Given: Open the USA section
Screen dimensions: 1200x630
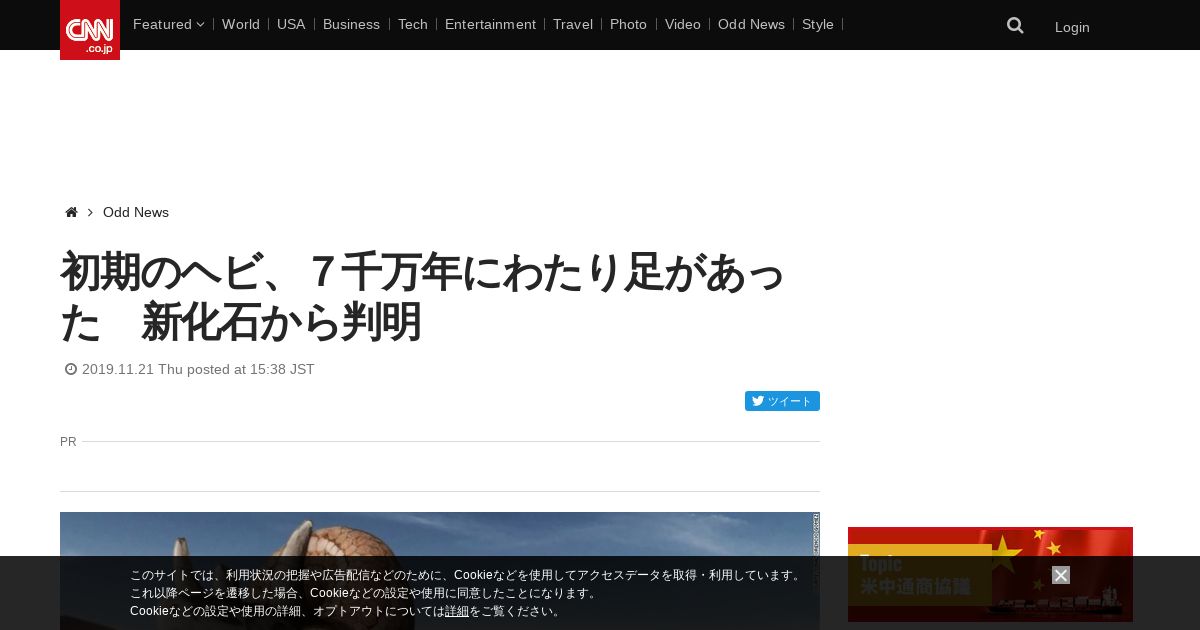Looking at the screenshot, I should click(x=291, y=24).
